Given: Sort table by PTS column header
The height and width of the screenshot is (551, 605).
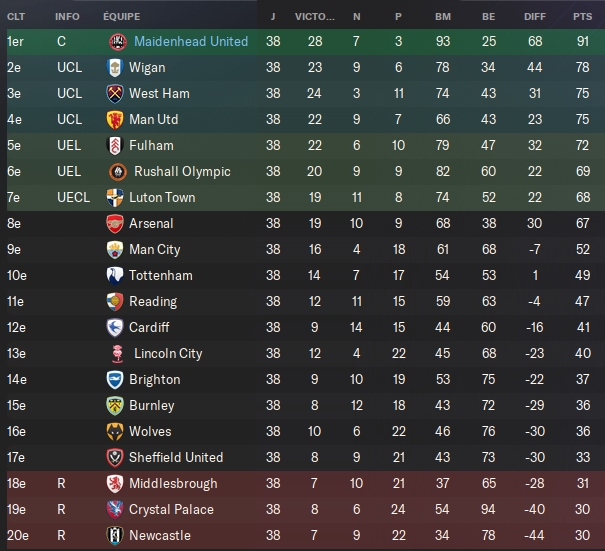Looking at the screenshot, I should [x=582, y=17].
